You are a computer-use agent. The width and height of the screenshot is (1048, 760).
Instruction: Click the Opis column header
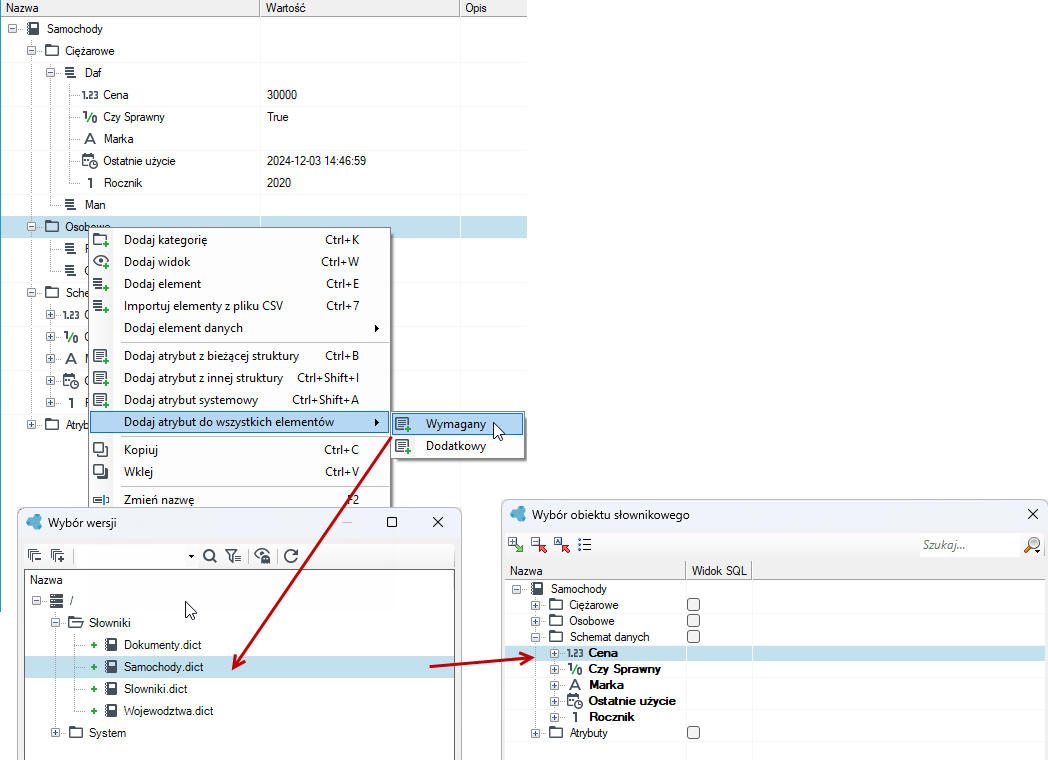coord(494,8)
